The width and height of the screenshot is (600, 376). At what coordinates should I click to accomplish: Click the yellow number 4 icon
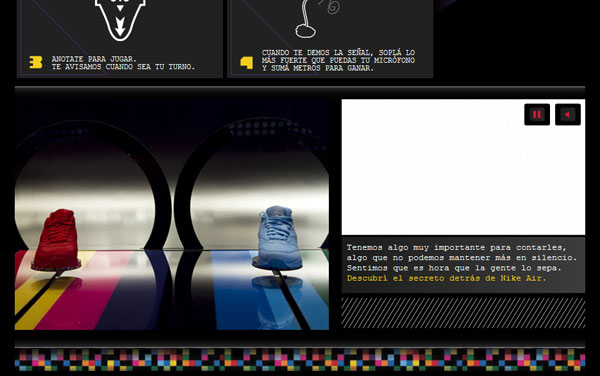tap(247, 63)
